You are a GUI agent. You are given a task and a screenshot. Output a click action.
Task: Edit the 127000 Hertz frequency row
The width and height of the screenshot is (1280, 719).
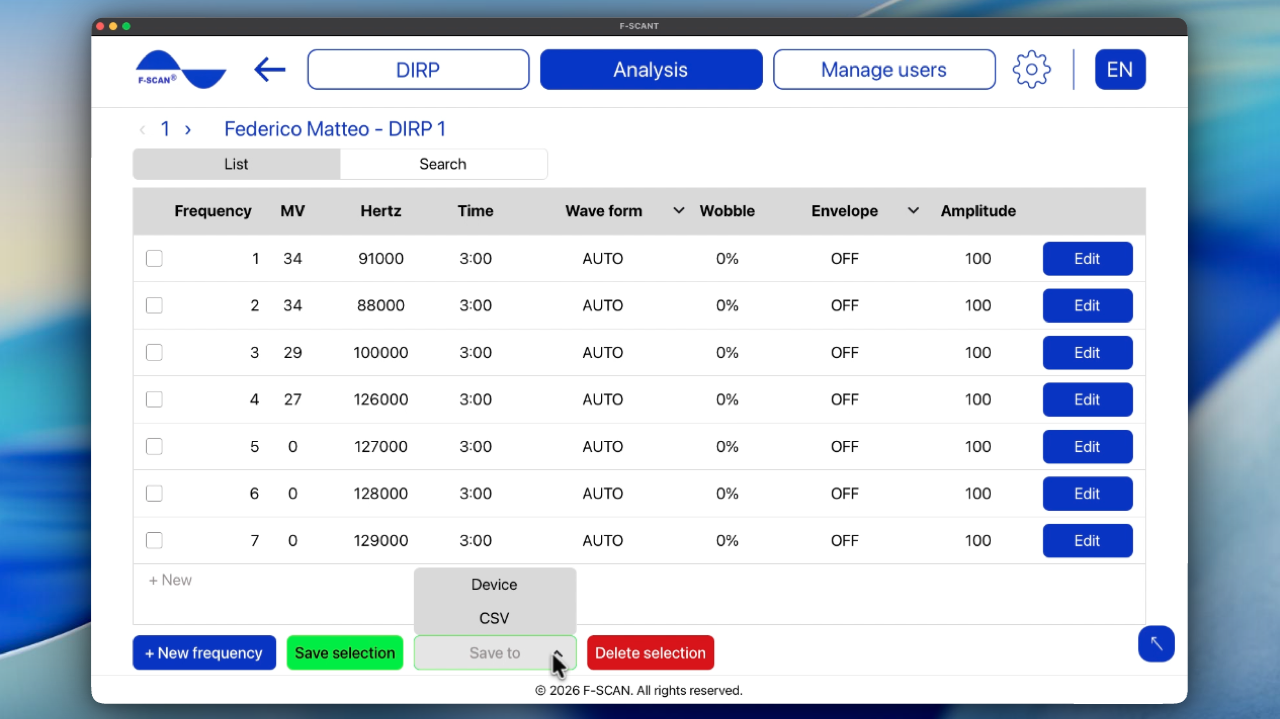[x=1087, y=446]
